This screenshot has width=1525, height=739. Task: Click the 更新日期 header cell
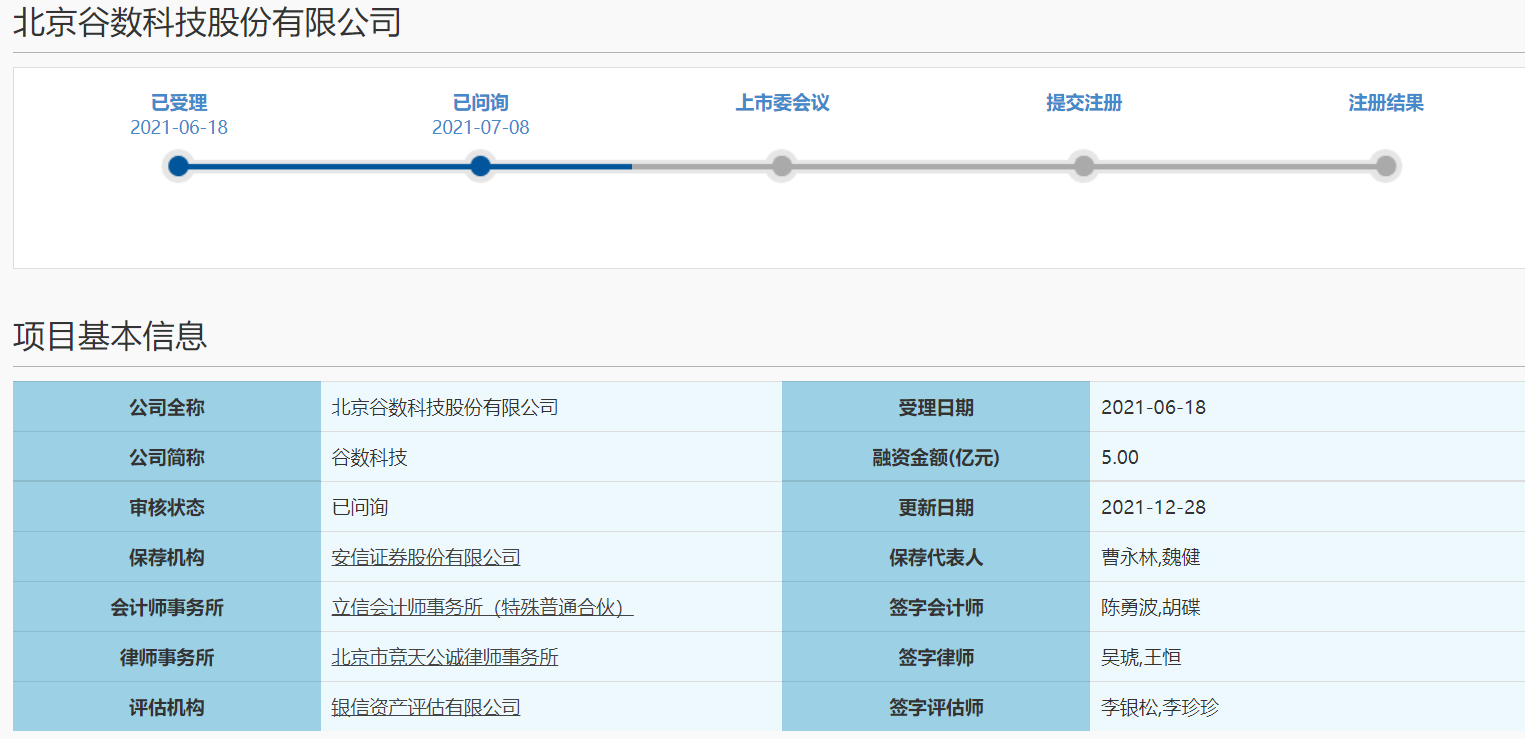[x=936, y=507]
